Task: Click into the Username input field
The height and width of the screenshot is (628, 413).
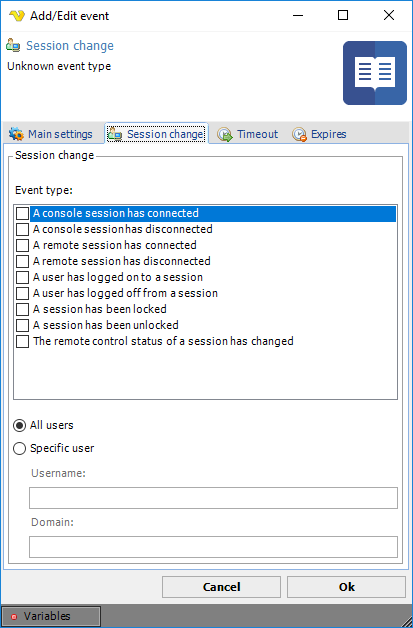Action: coord(213,498)
